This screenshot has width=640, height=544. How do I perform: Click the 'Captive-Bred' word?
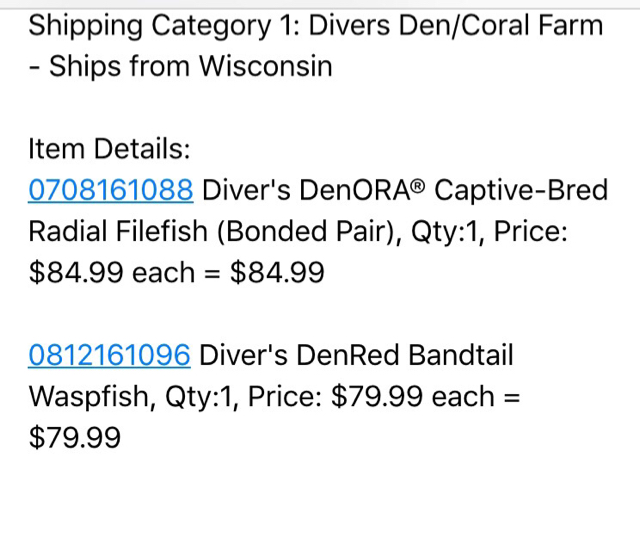(x=521, y=191)
